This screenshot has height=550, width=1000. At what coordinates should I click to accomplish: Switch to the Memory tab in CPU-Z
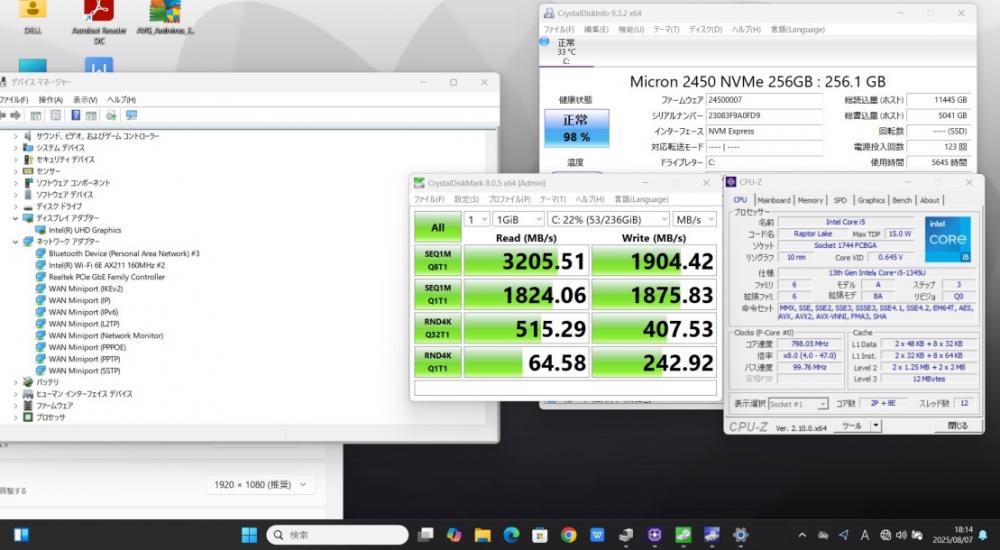[810, 200]
